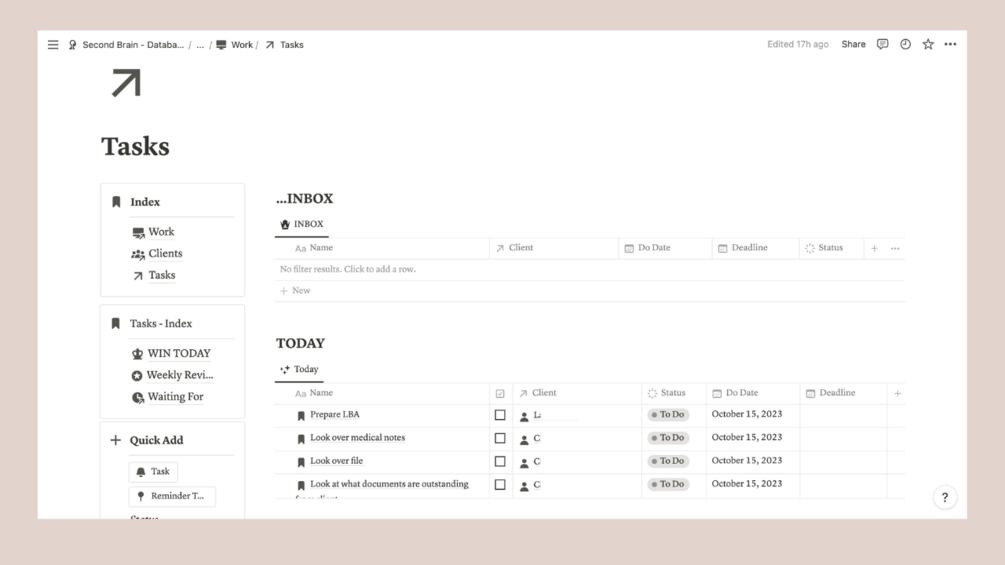Select the INBOX view tab
This screenshot has height=565, width=1005.
click(302, 224)
